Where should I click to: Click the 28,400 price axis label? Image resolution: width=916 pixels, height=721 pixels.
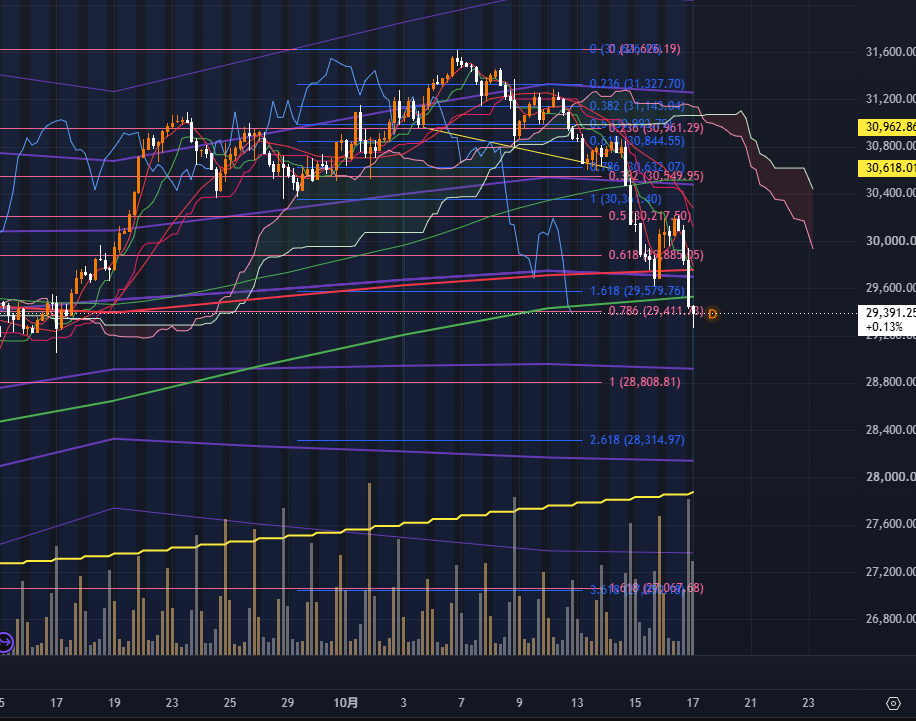[x=890, y=430]
